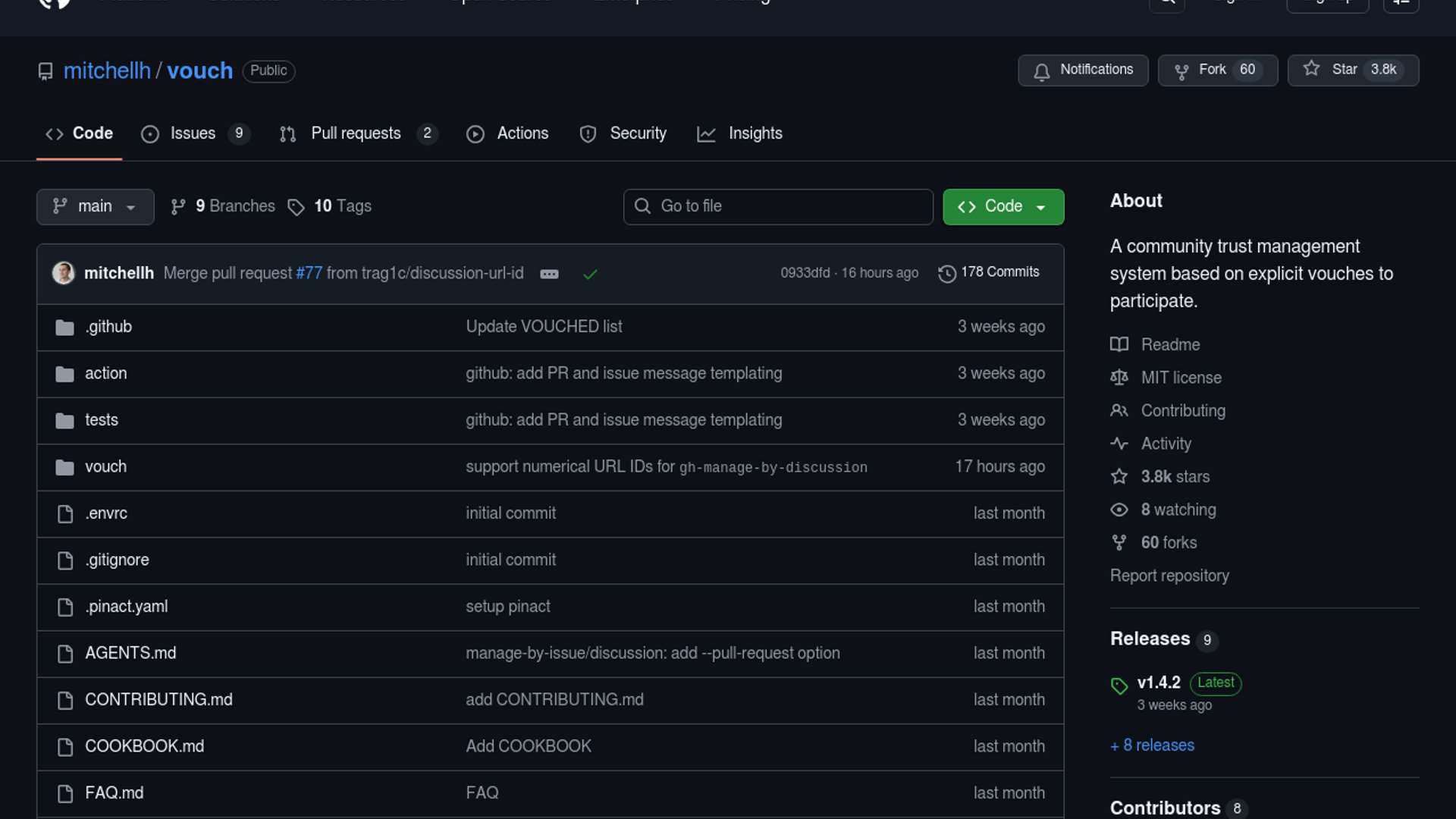
Task: Open the .github folder
Action: tap(108, 327)
